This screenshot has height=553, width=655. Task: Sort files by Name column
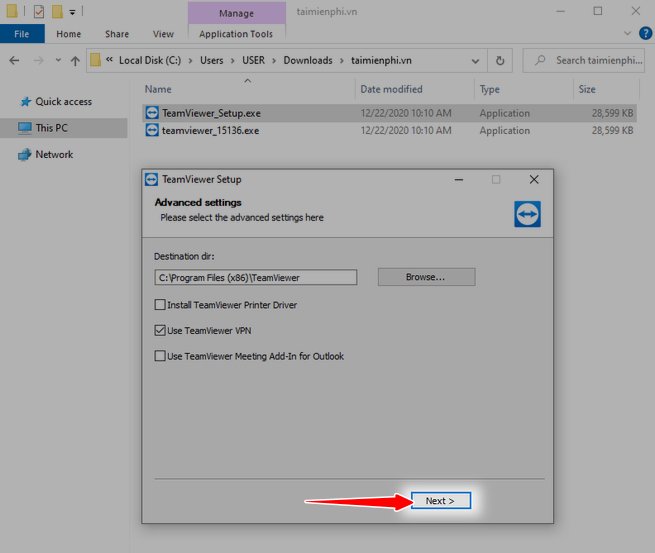coord(158,89)
